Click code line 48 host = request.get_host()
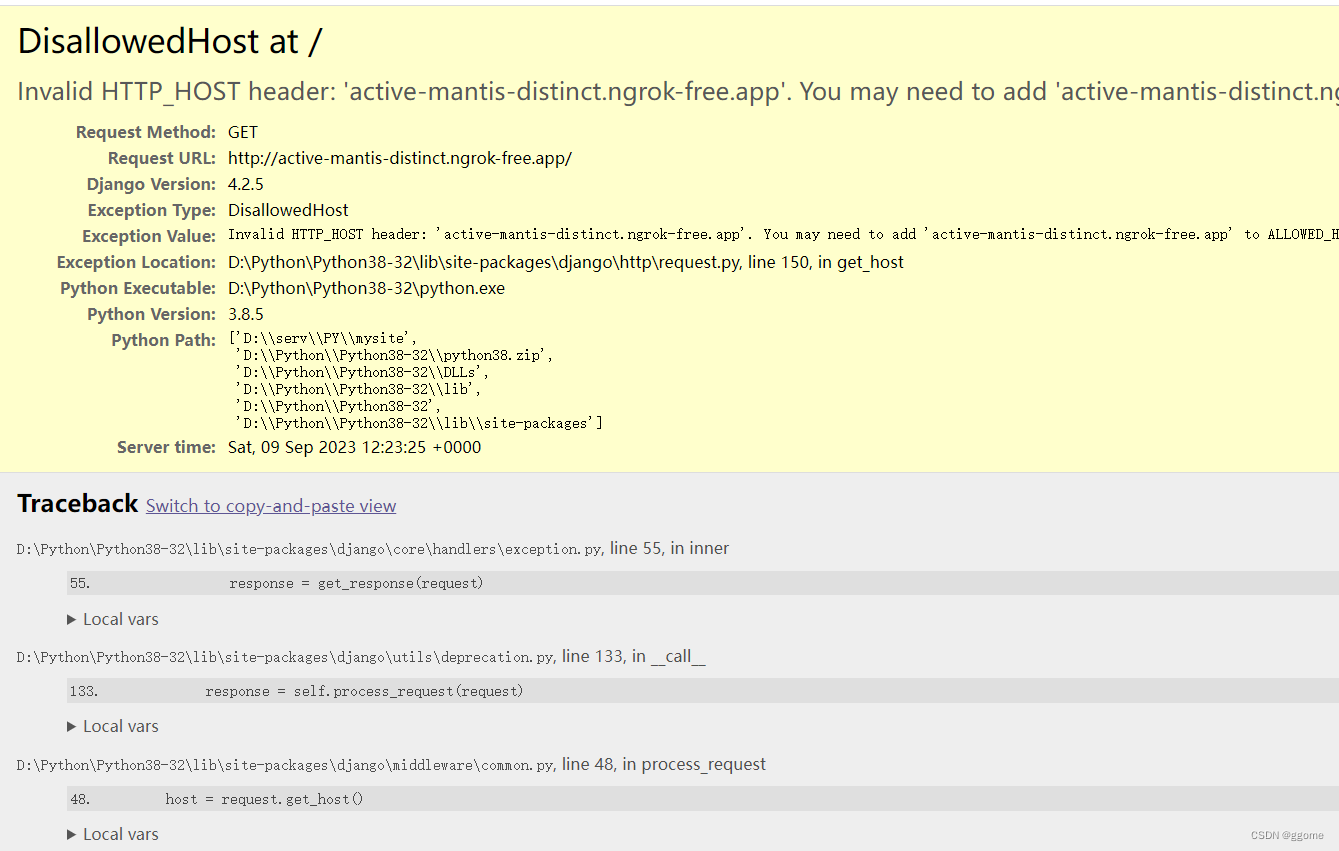The height and width of the screenshot is (851, 1339). (703, 799)
